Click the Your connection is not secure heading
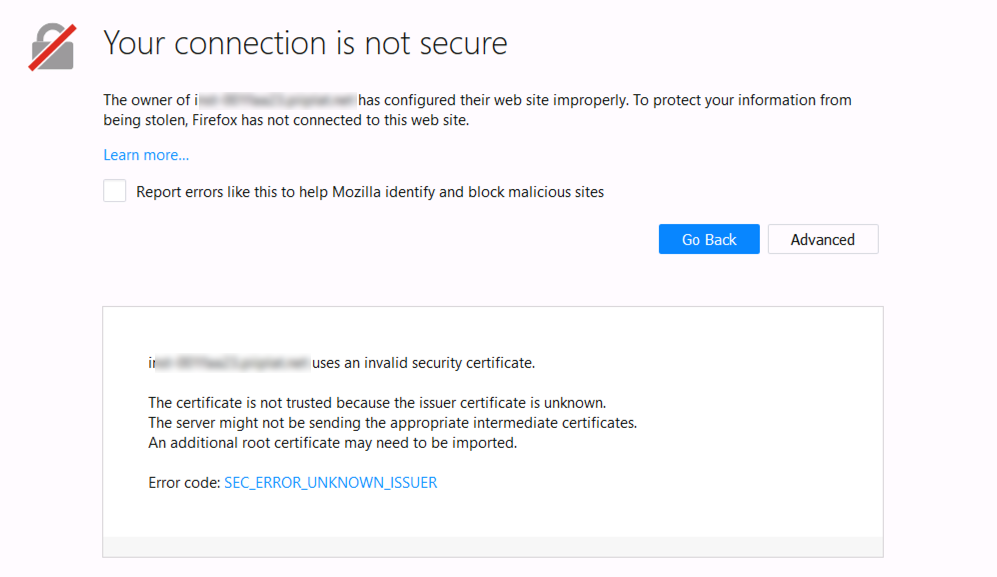Viewport: 997px width, 577px height. [305, 43]
